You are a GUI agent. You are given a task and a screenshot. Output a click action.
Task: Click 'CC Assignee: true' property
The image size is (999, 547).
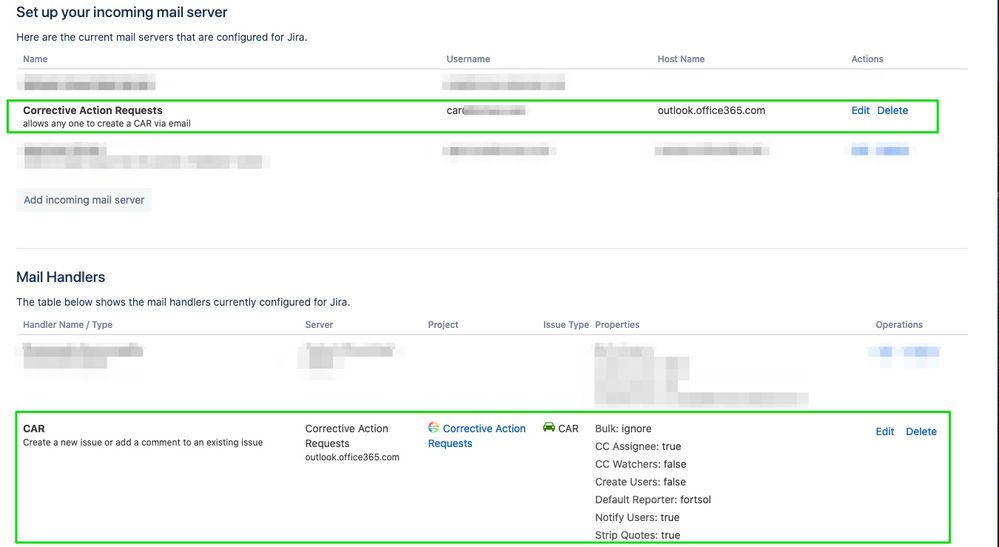click(638, 446)
